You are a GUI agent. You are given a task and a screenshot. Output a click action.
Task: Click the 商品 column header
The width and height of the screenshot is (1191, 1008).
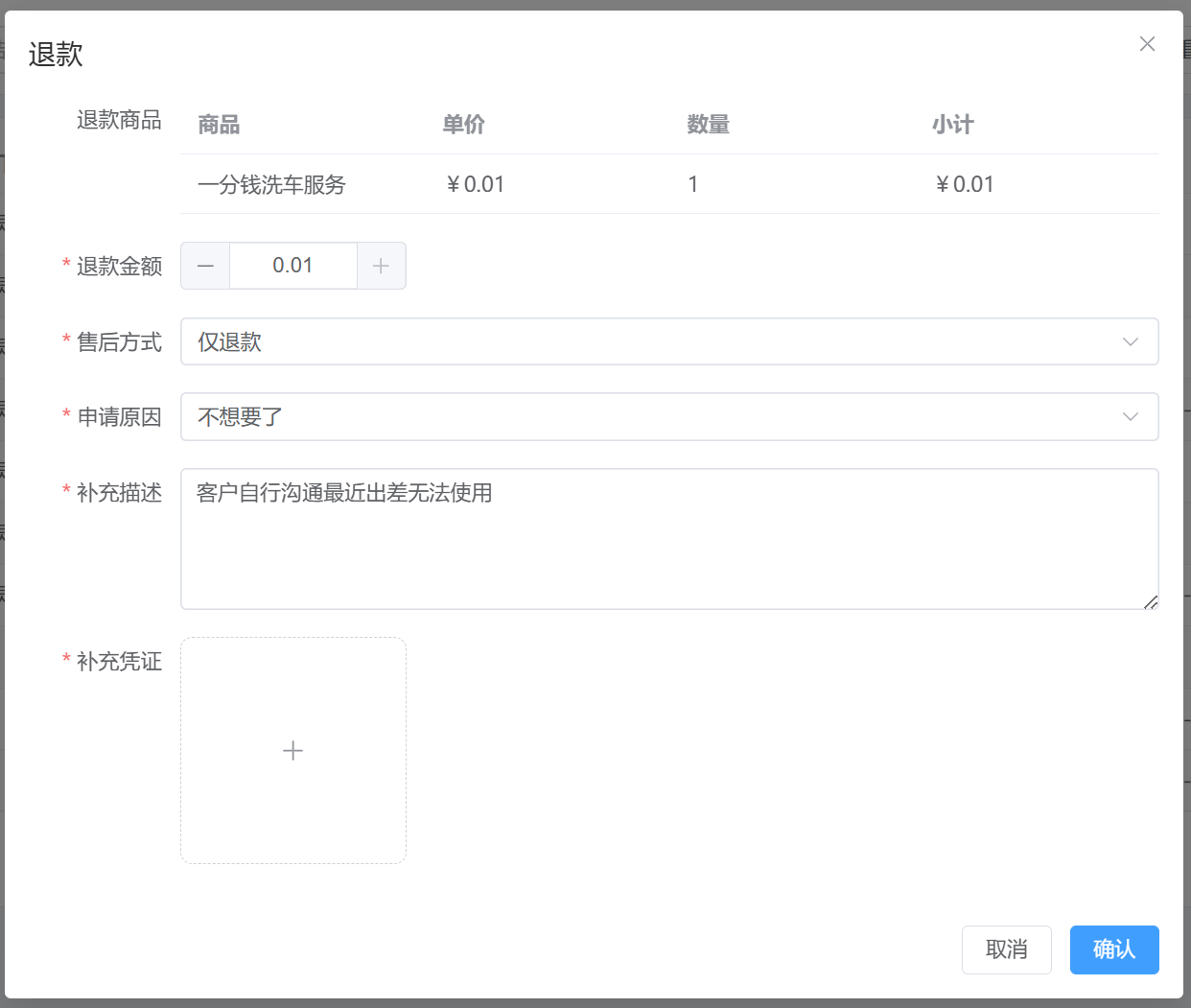pyautogui.click(x=219, y=125)
